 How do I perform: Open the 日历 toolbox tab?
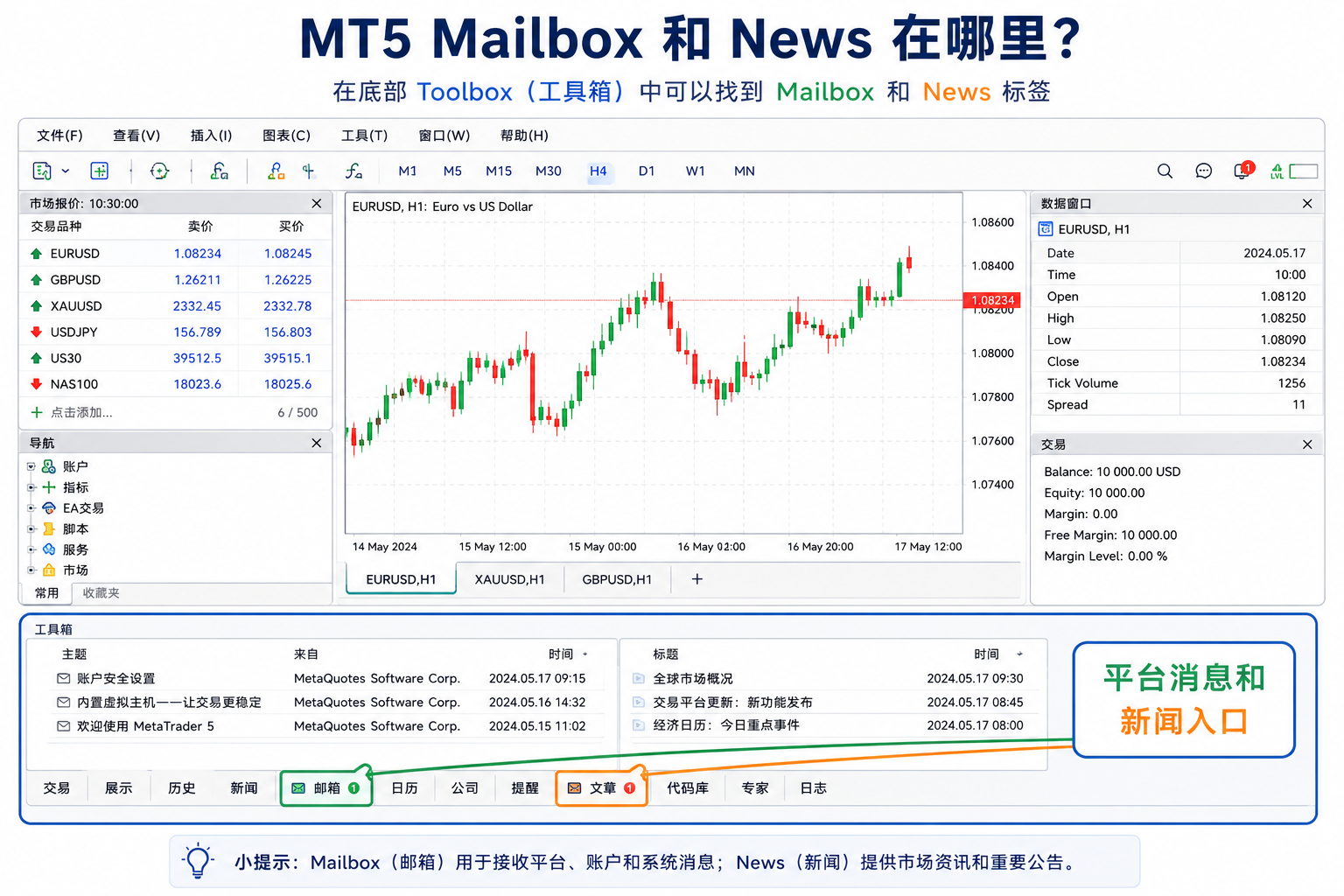404,788
